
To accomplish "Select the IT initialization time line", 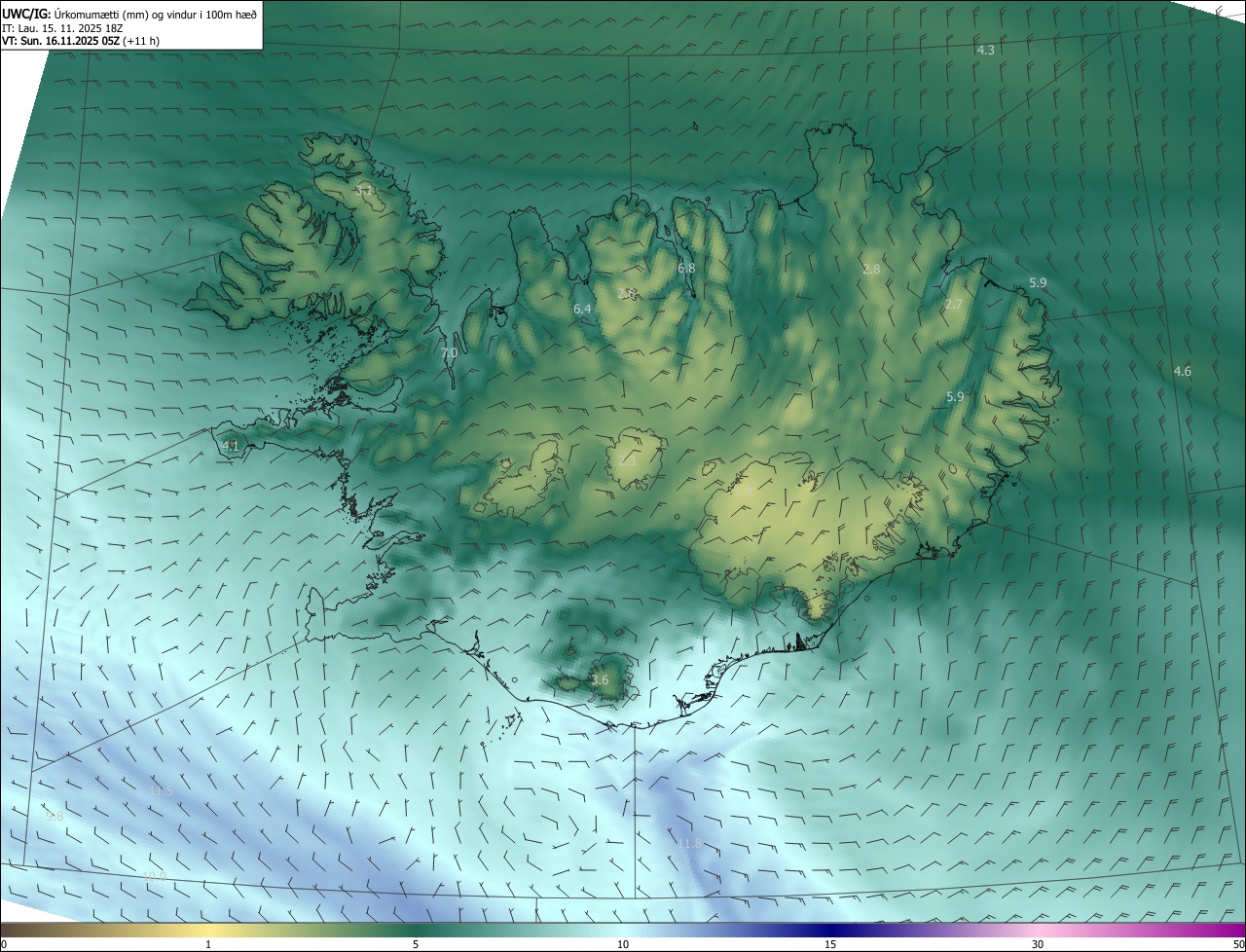I will pos(62,27).
